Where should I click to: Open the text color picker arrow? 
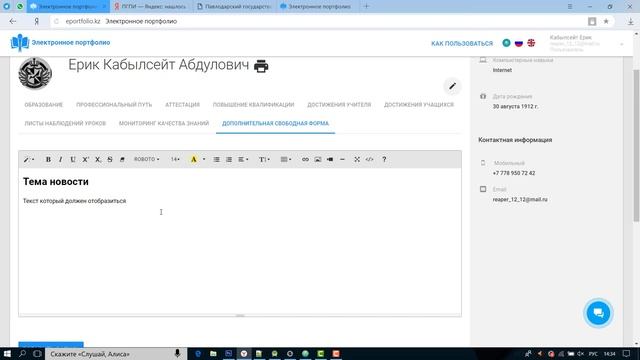204,160
